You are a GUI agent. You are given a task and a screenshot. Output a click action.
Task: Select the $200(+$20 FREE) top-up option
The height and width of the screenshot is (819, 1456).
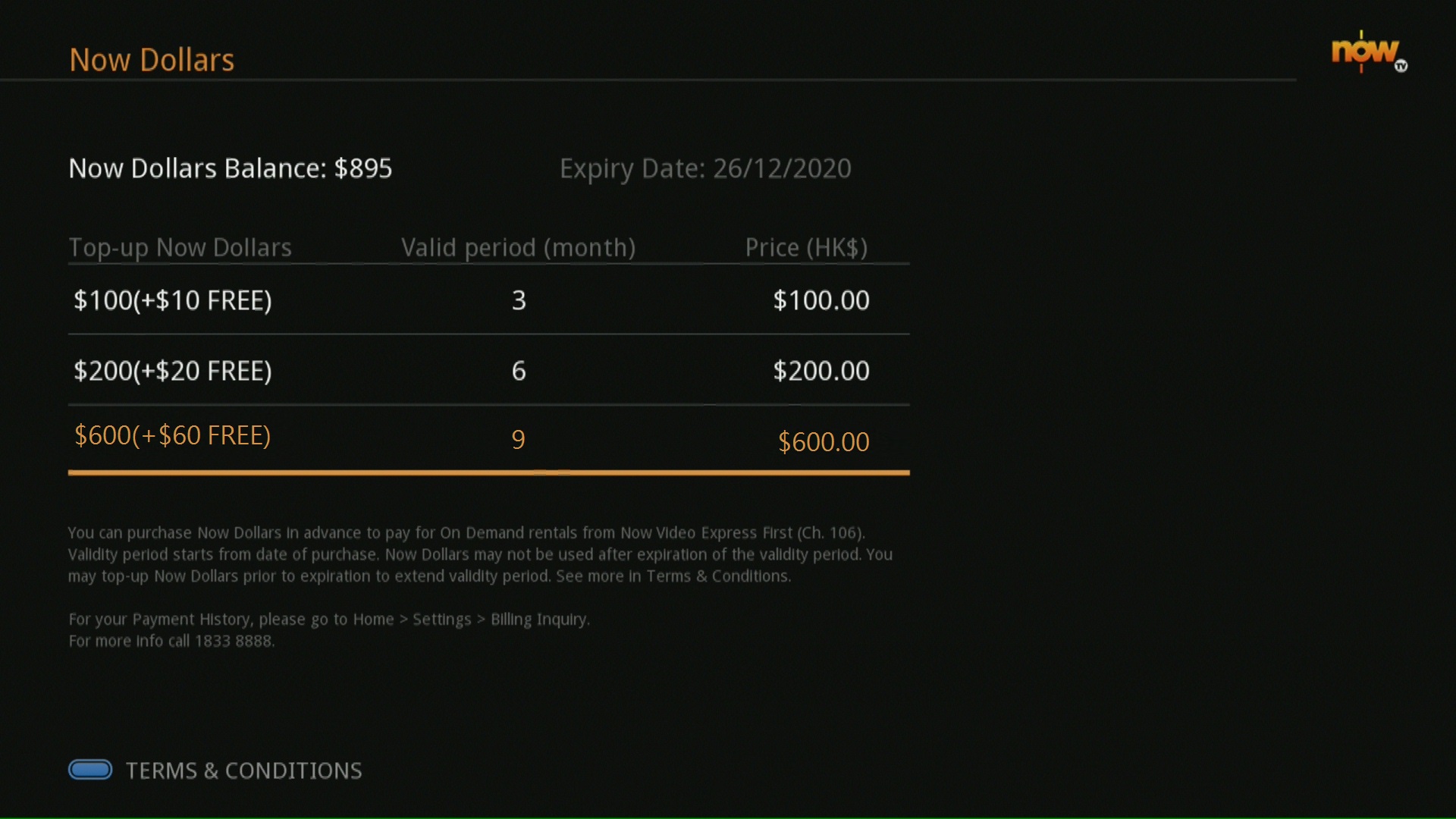[488, 370]
